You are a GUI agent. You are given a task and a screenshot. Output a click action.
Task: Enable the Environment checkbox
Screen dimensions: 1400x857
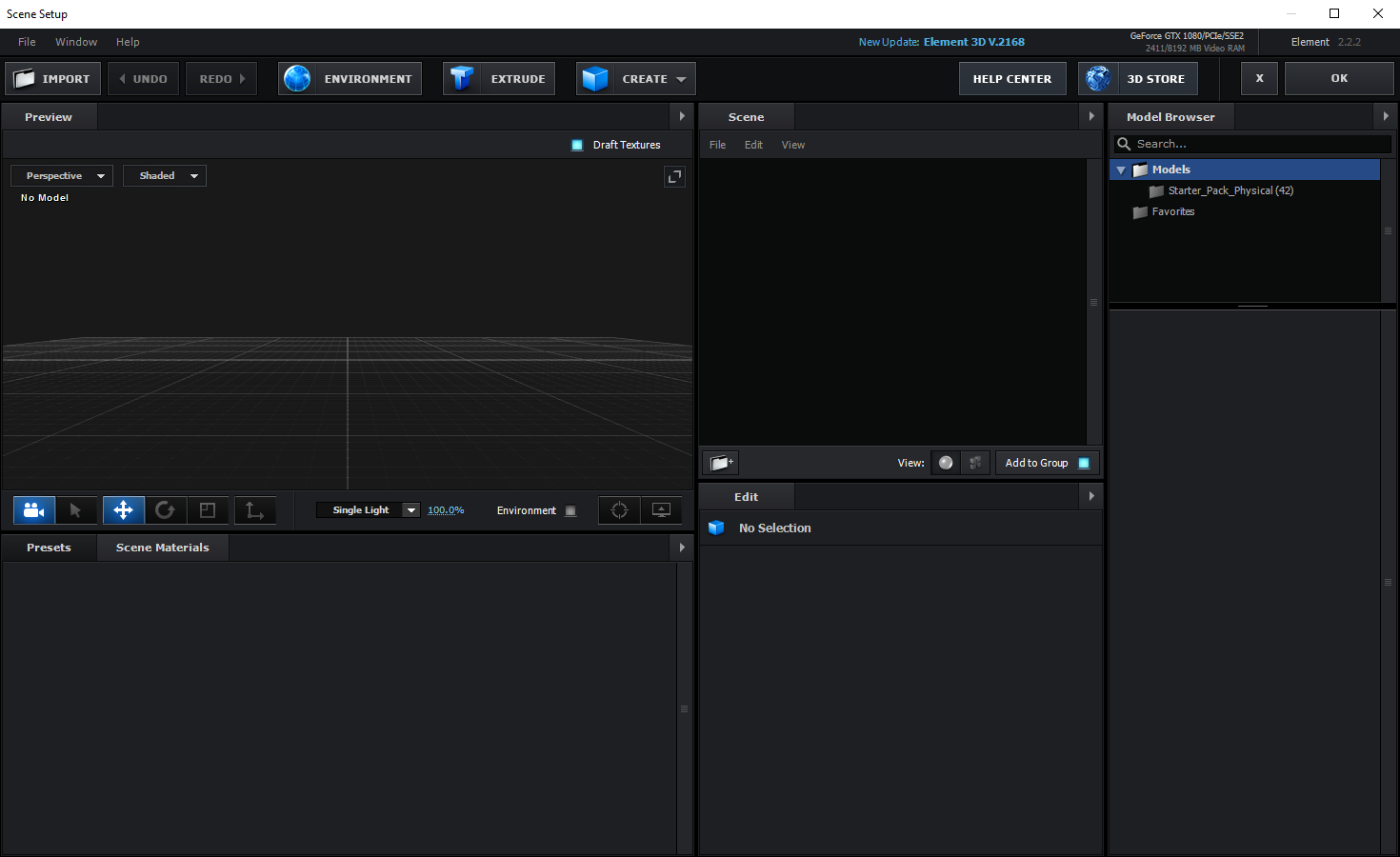(x=570, y=511)
